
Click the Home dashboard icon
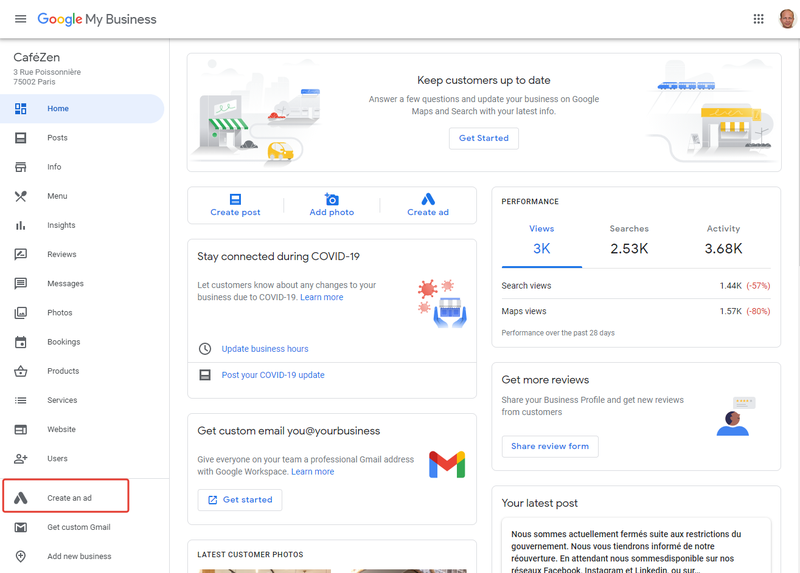pos(20,109)
